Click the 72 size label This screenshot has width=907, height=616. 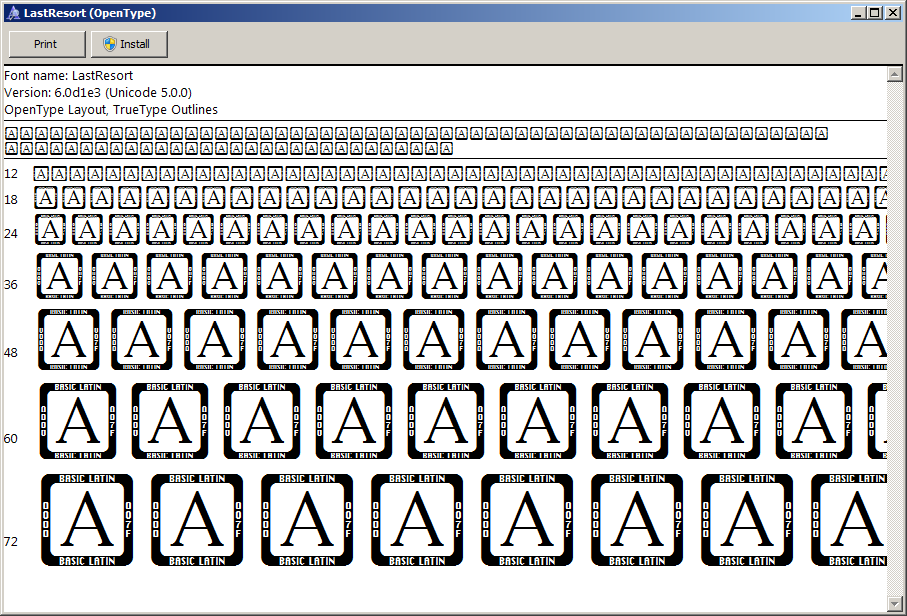tap(11, 541)
